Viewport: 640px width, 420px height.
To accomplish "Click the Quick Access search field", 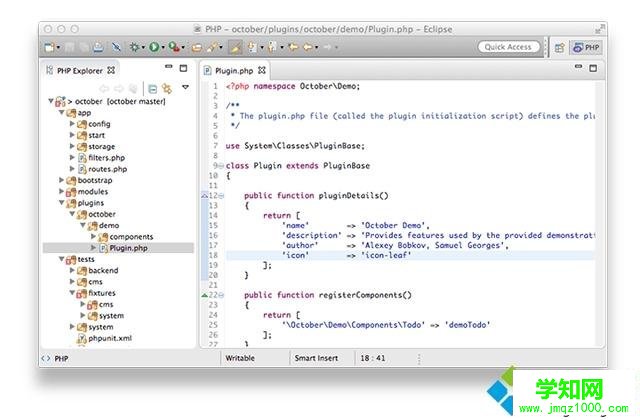I will point(509,47).
